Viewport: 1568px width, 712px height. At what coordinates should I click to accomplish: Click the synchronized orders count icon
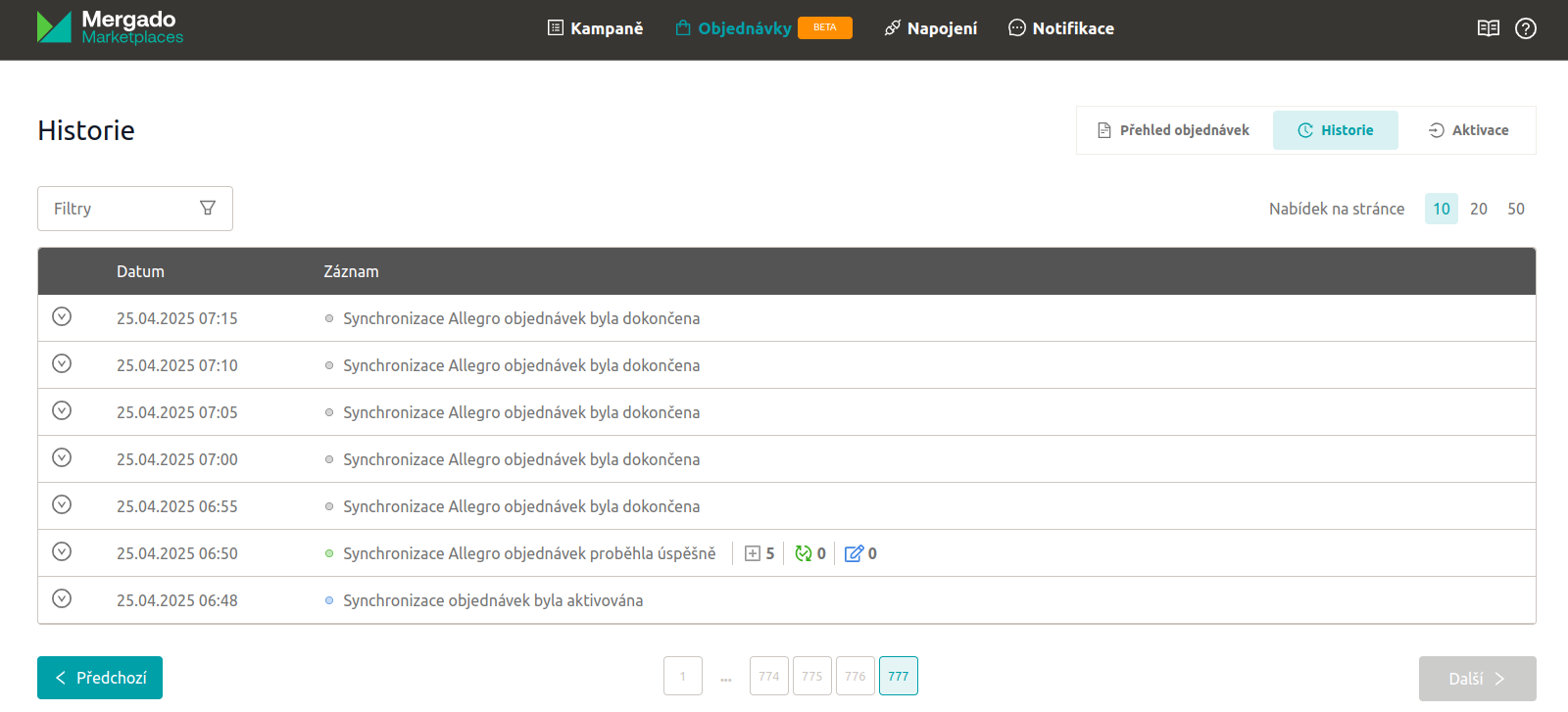(804, 553)
